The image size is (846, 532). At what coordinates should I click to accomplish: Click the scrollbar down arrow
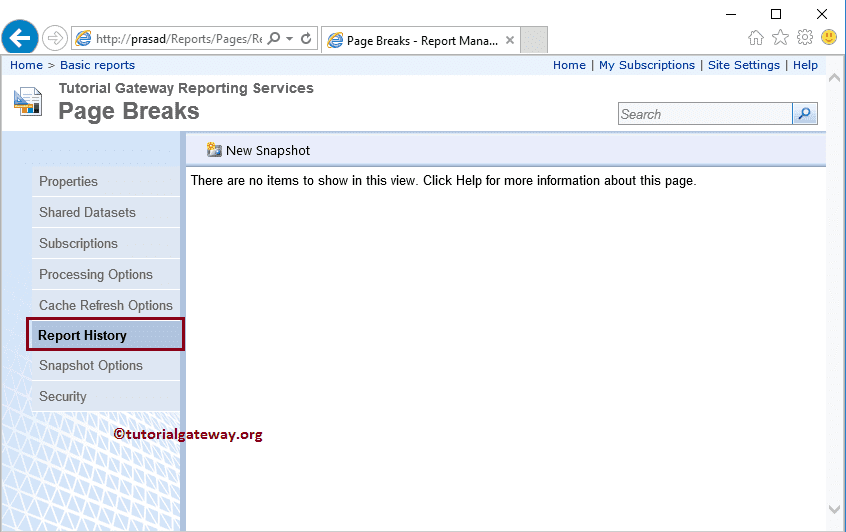point(834,509)
